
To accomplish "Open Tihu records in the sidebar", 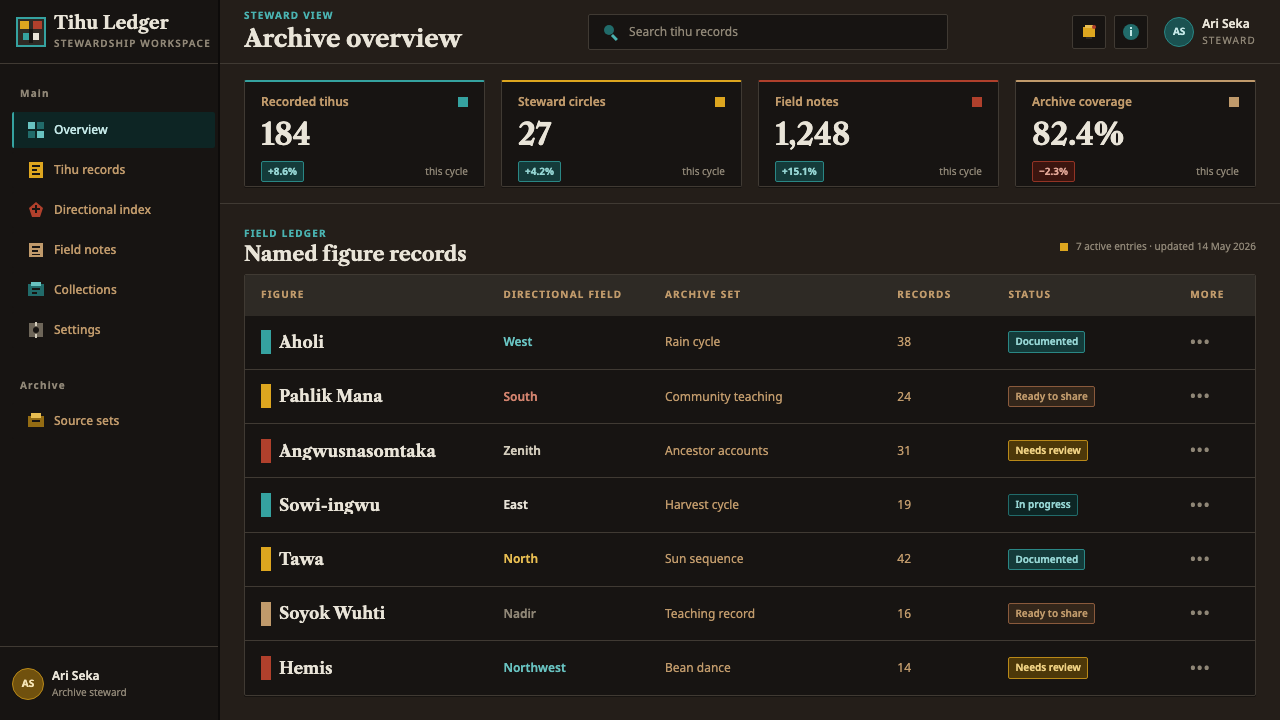I will coord(113,170).
